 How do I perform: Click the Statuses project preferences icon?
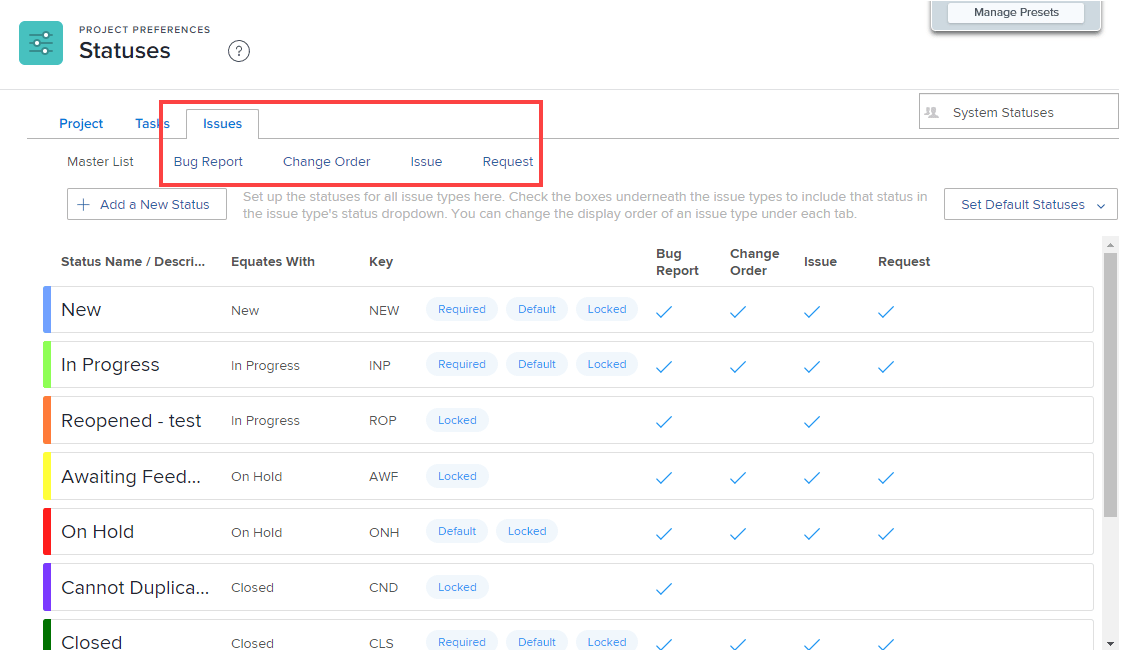41,42
